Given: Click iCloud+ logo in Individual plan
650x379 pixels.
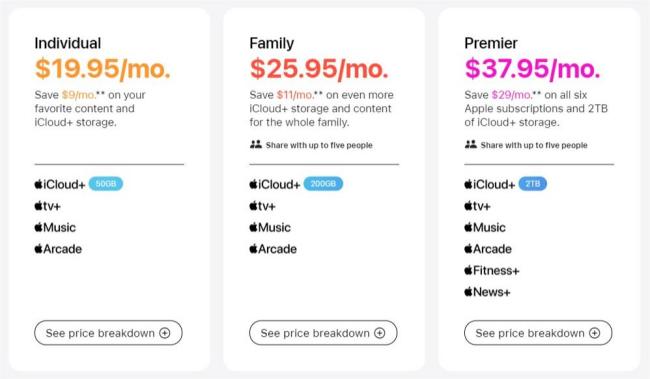Looking at the screenshot, I should [60, 184].
